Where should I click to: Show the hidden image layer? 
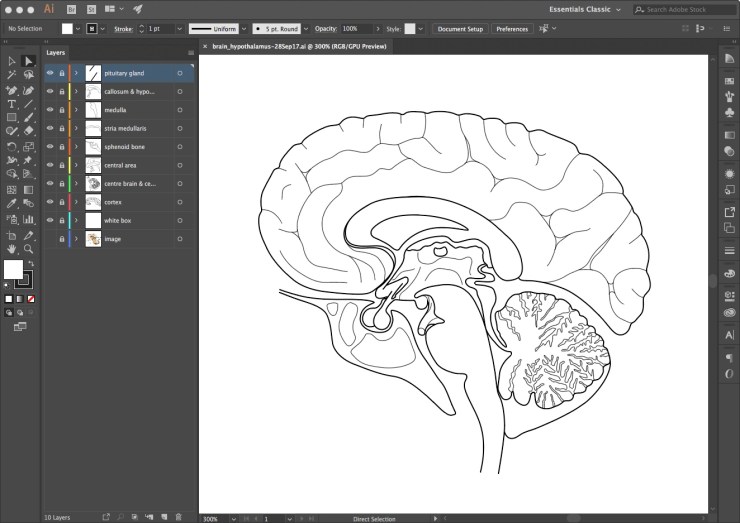pos(50,239)
